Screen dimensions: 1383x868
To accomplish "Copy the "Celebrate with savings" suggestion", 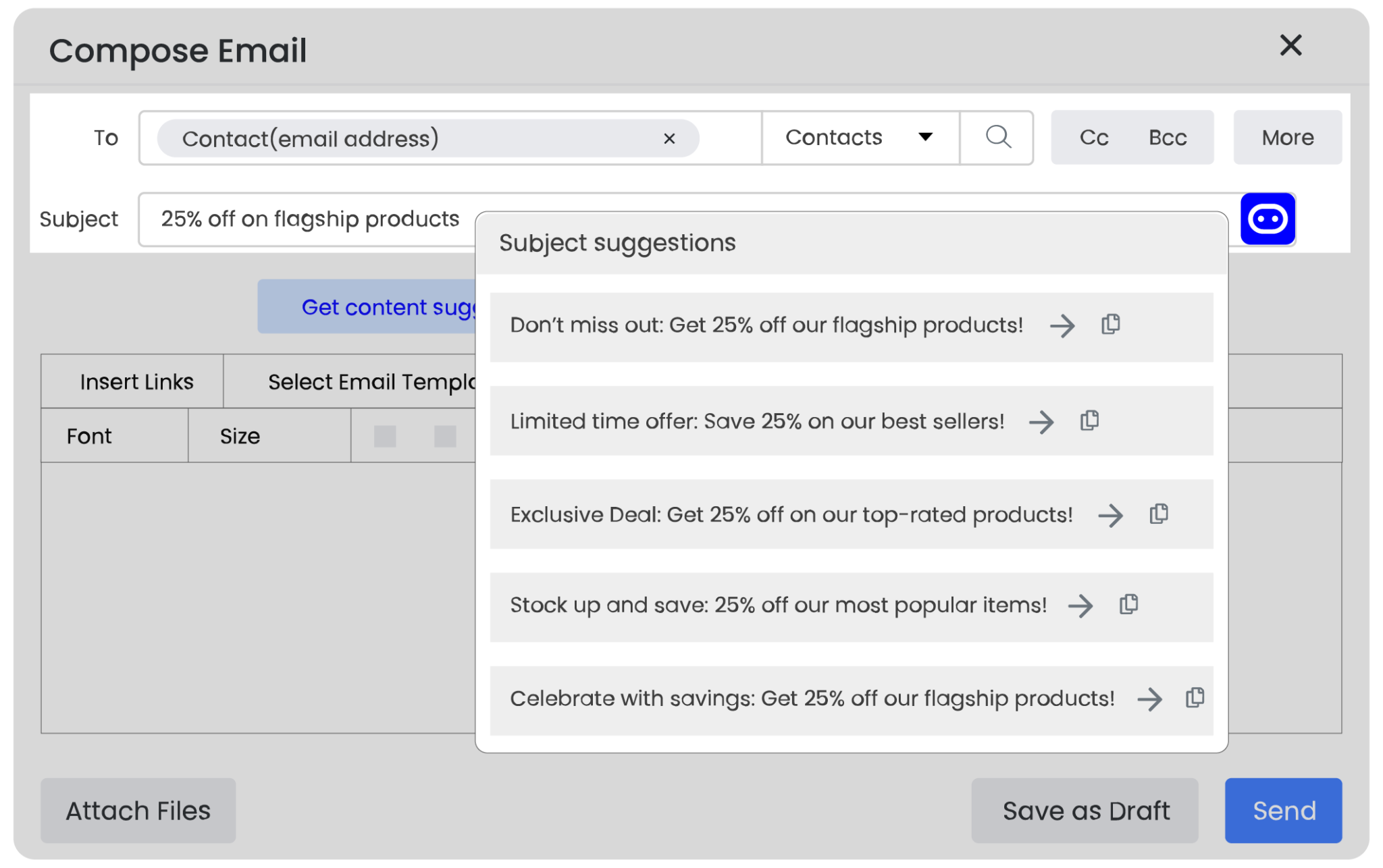I will tap(1195, 699).
